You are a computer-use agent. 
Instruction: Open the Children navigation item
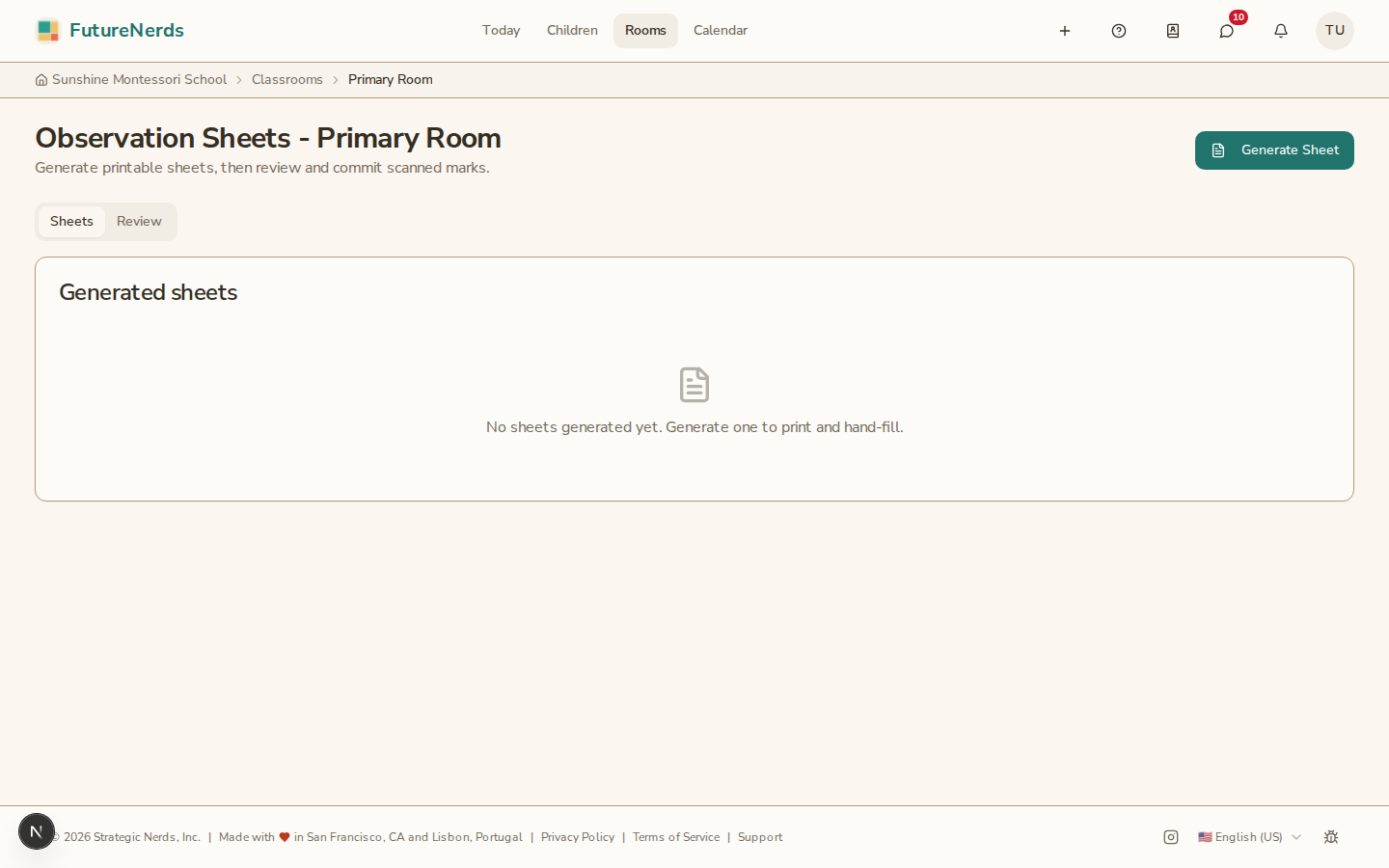point(572,31)
